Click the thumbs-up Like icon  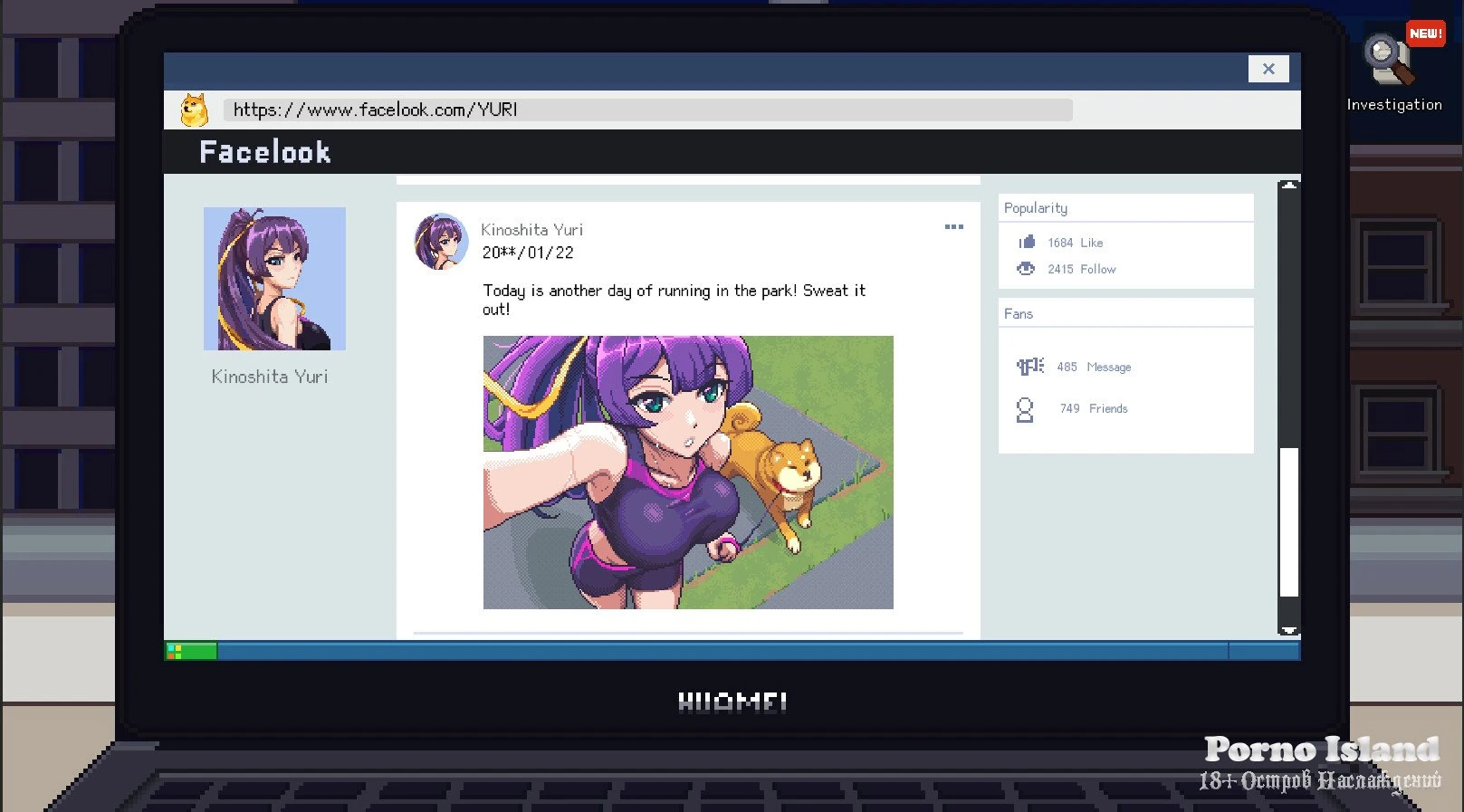pyautogui.click(x=1027, y=243)
